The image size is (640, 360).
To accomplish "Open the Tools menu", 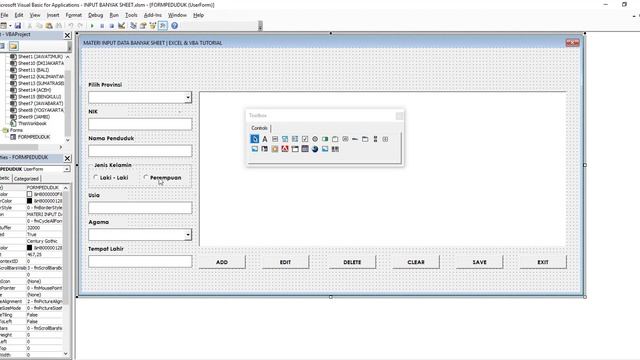I will click(131, 15).
